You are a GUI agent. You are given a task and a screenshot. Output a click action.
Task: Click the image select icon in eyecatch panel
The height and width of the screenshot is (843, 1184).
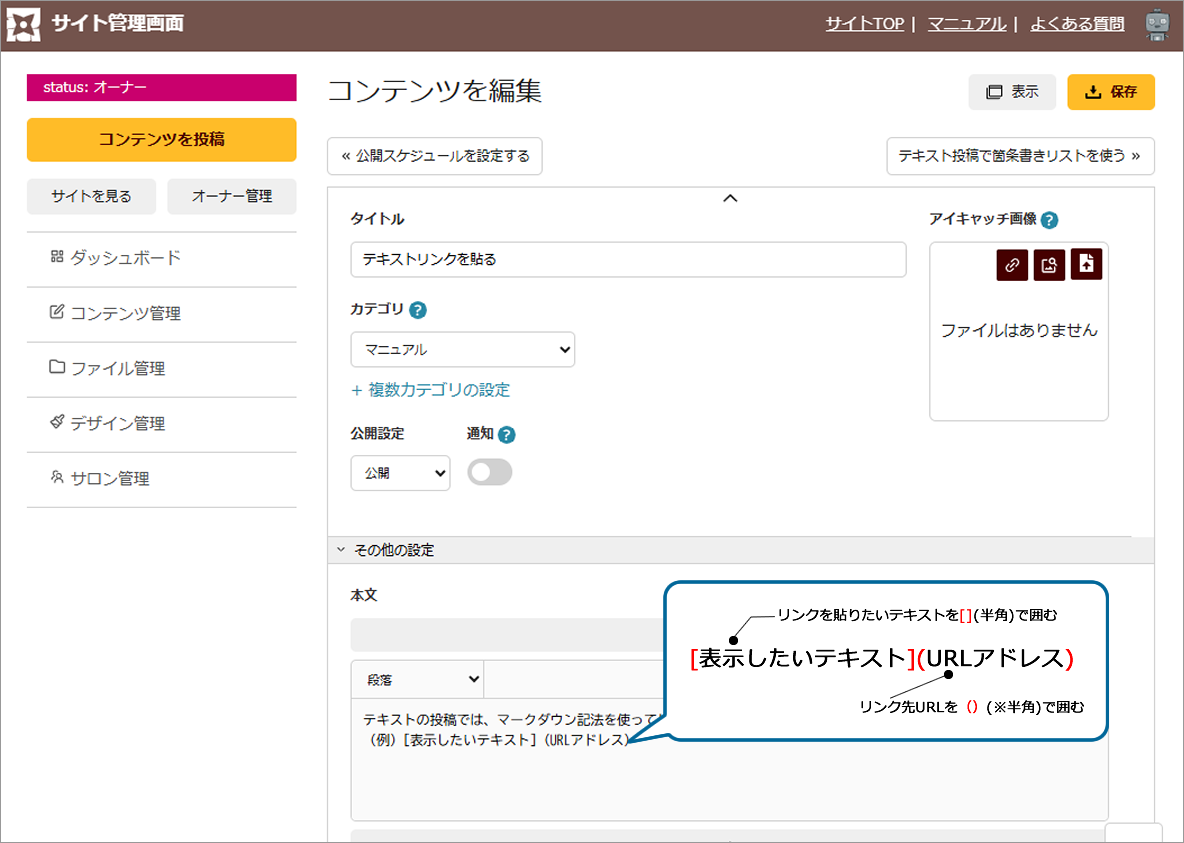(1049, 265)
